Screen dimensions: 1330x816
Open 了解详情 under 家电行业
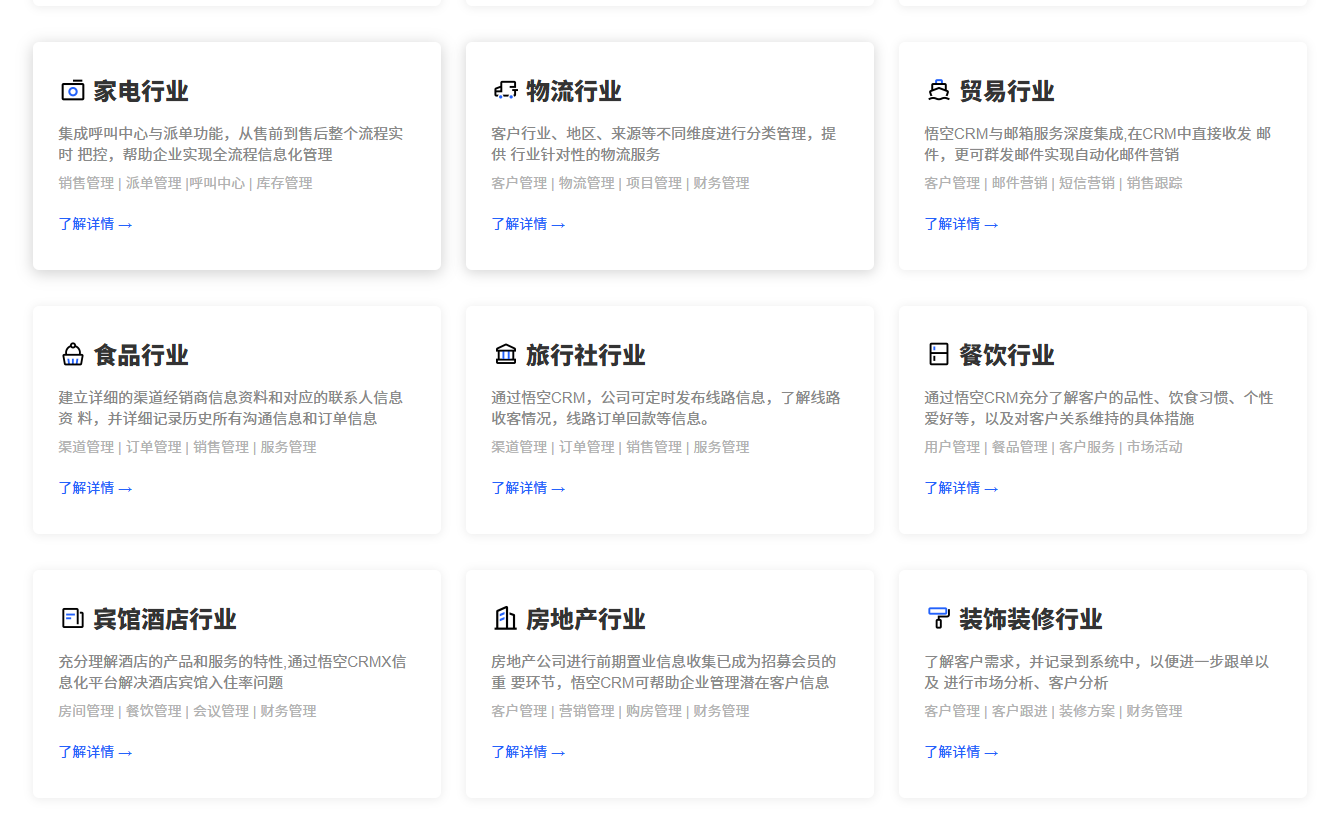pyautogui.click(x=95, y=223)
